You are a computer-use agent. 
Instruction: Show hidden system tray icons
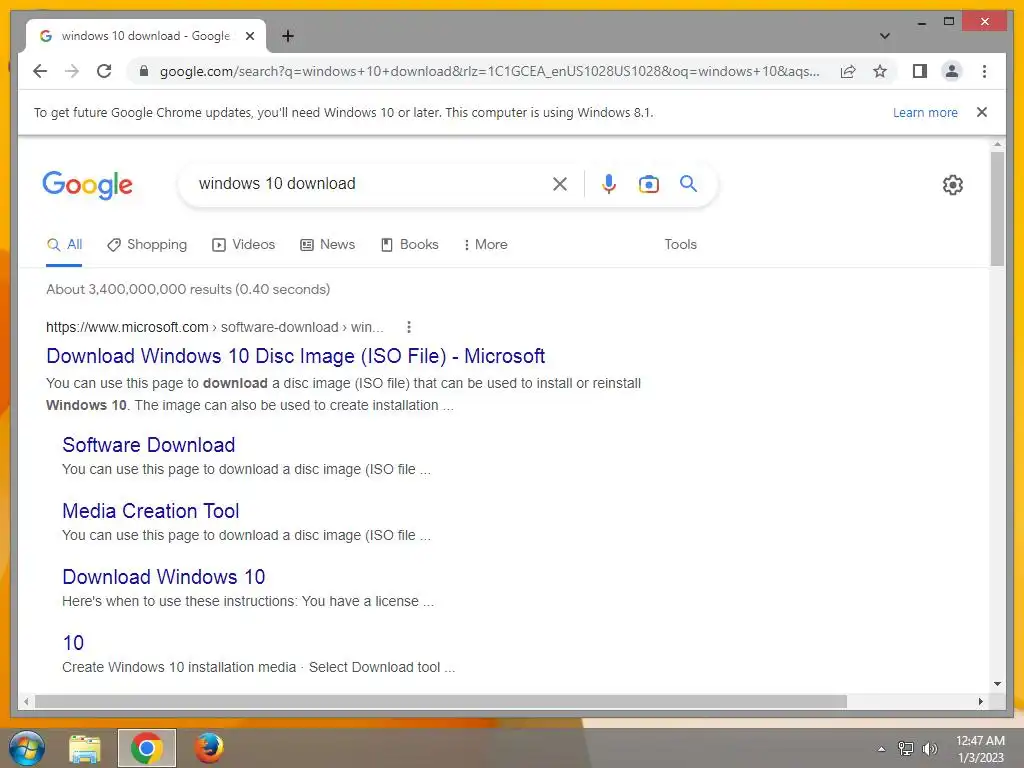tap(881, 749)
